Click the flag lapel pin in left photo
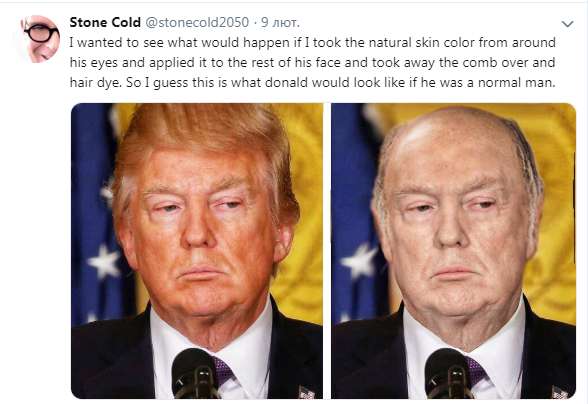The image size is (588, 404). click(x=307, y=393)
